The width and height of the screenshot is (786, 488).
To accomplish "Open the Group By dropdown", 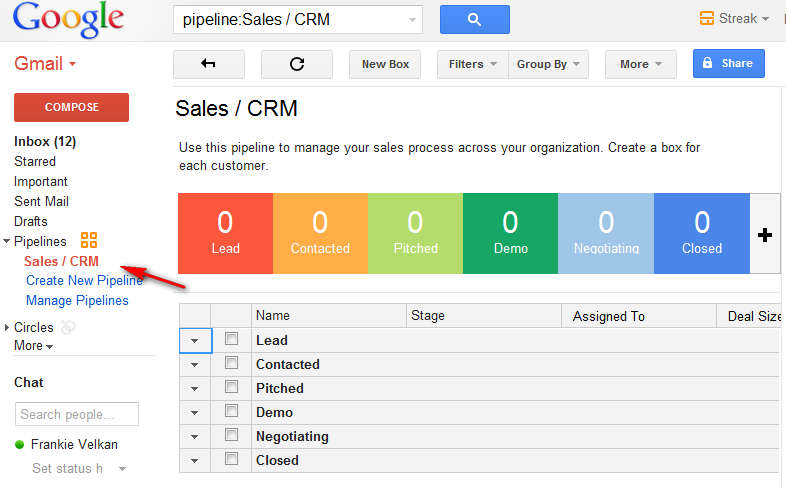I will [548, 64].
